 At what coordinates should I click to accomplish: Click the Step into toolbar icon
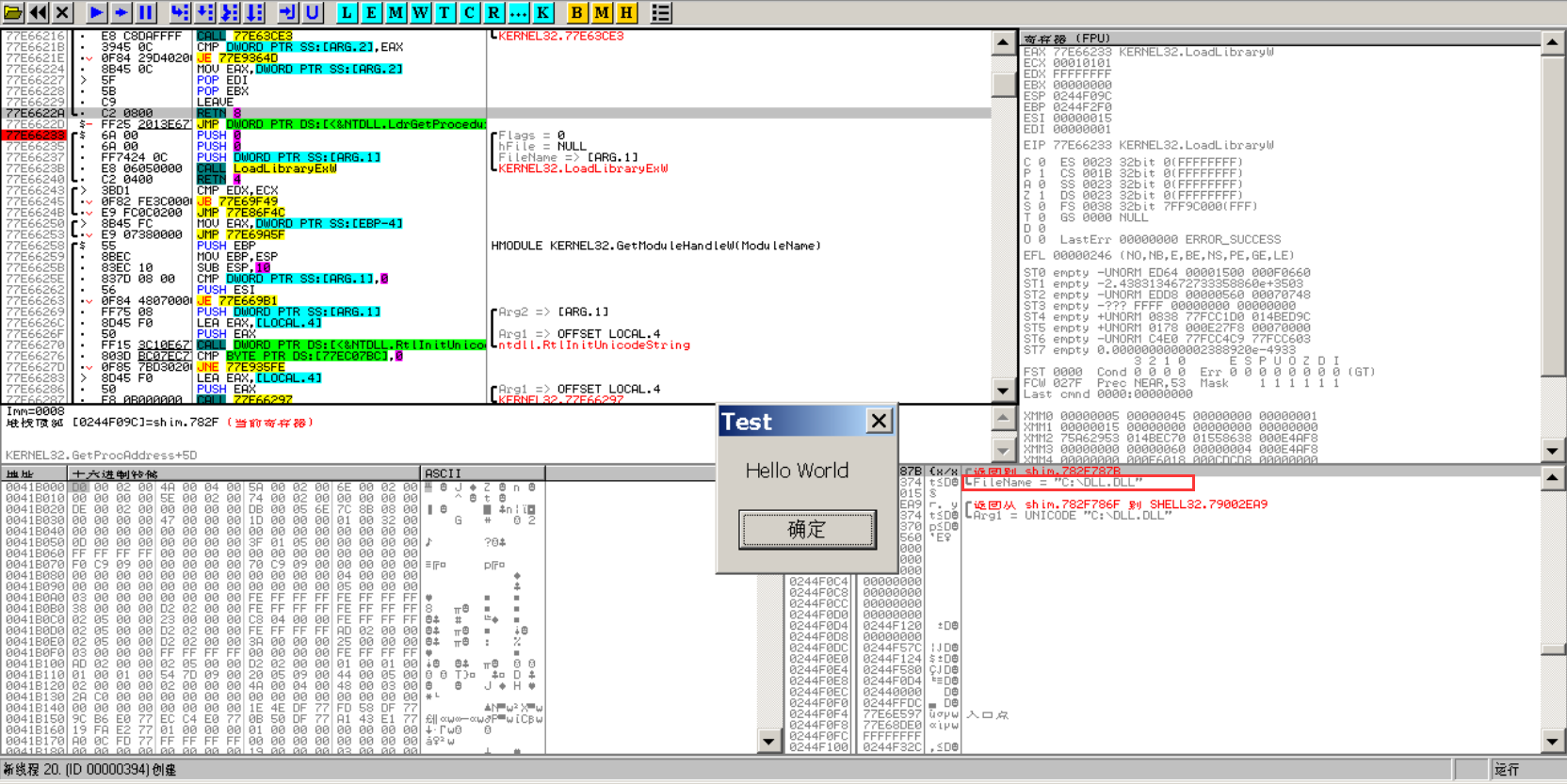pos(180,12)
